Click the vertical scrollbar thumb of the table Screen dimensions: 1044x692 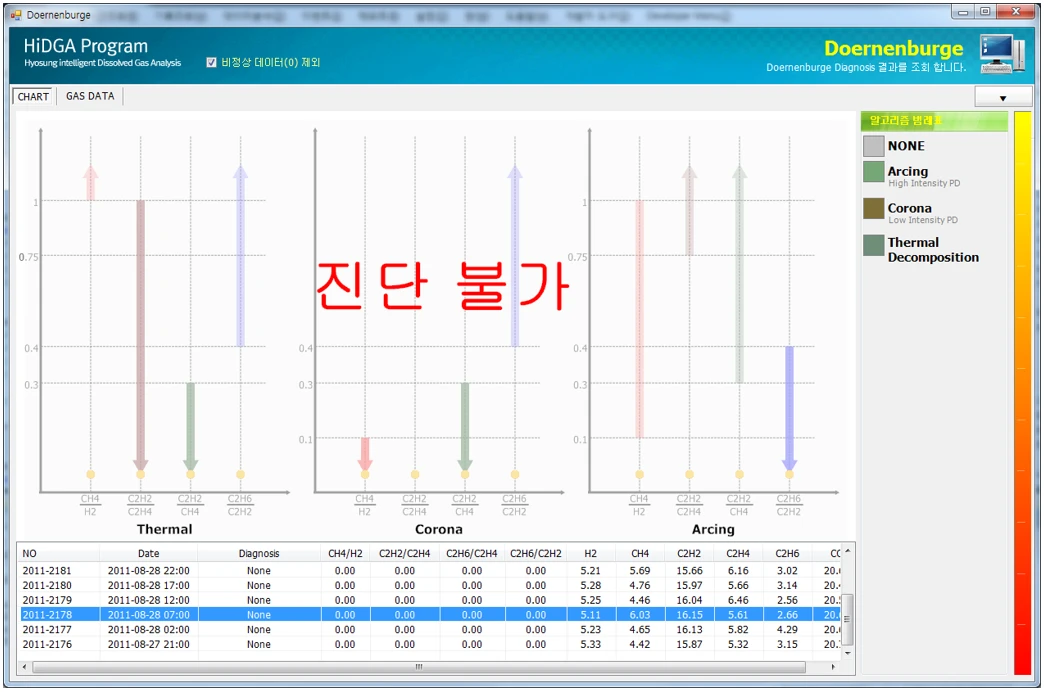(x=848, y=619)
